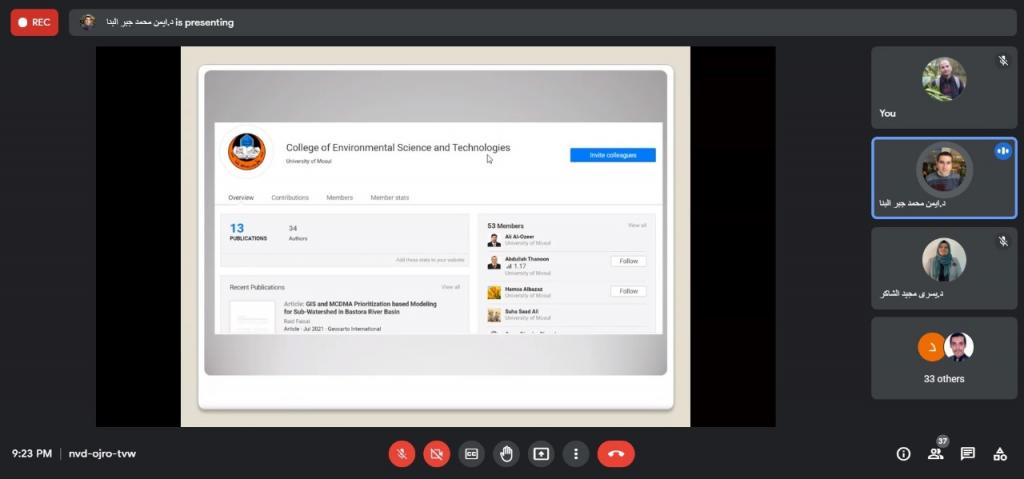Click the present now screen share icon
1024x479 pixels.
tap(541, 454)
